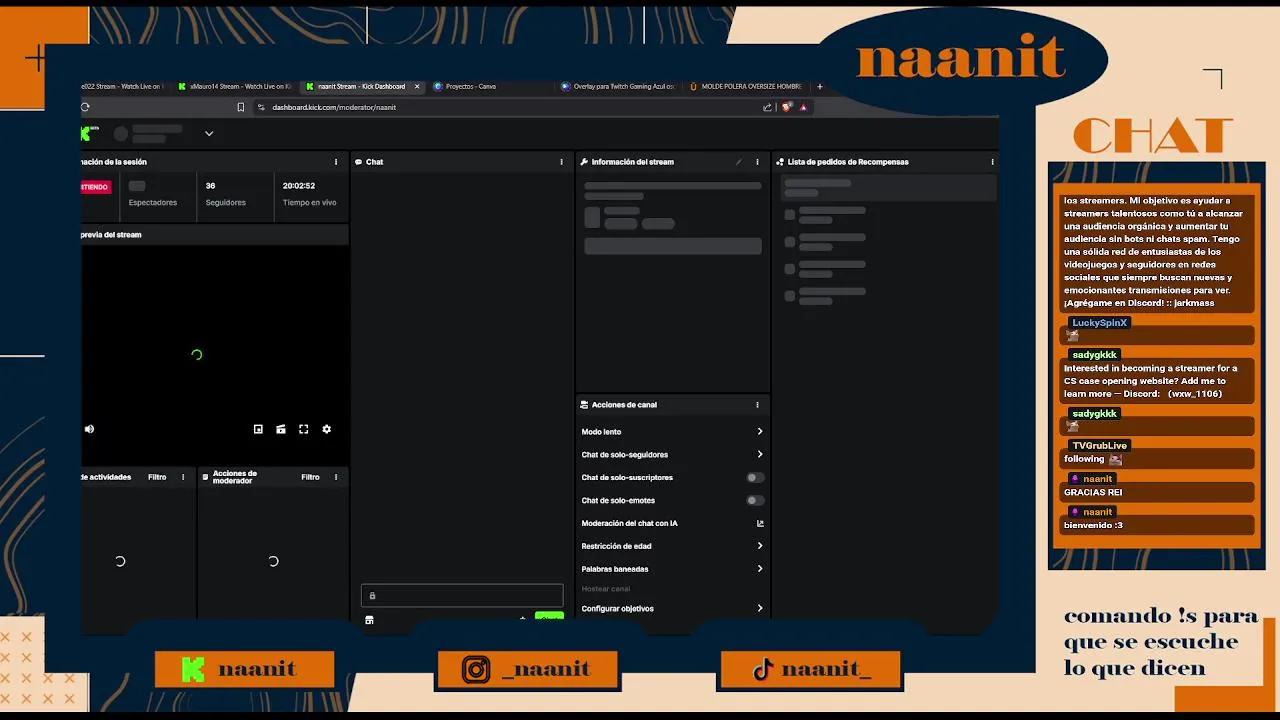Open the Brave shields icon
This screenshot has width=1280, height=720.
pos(788,107)
